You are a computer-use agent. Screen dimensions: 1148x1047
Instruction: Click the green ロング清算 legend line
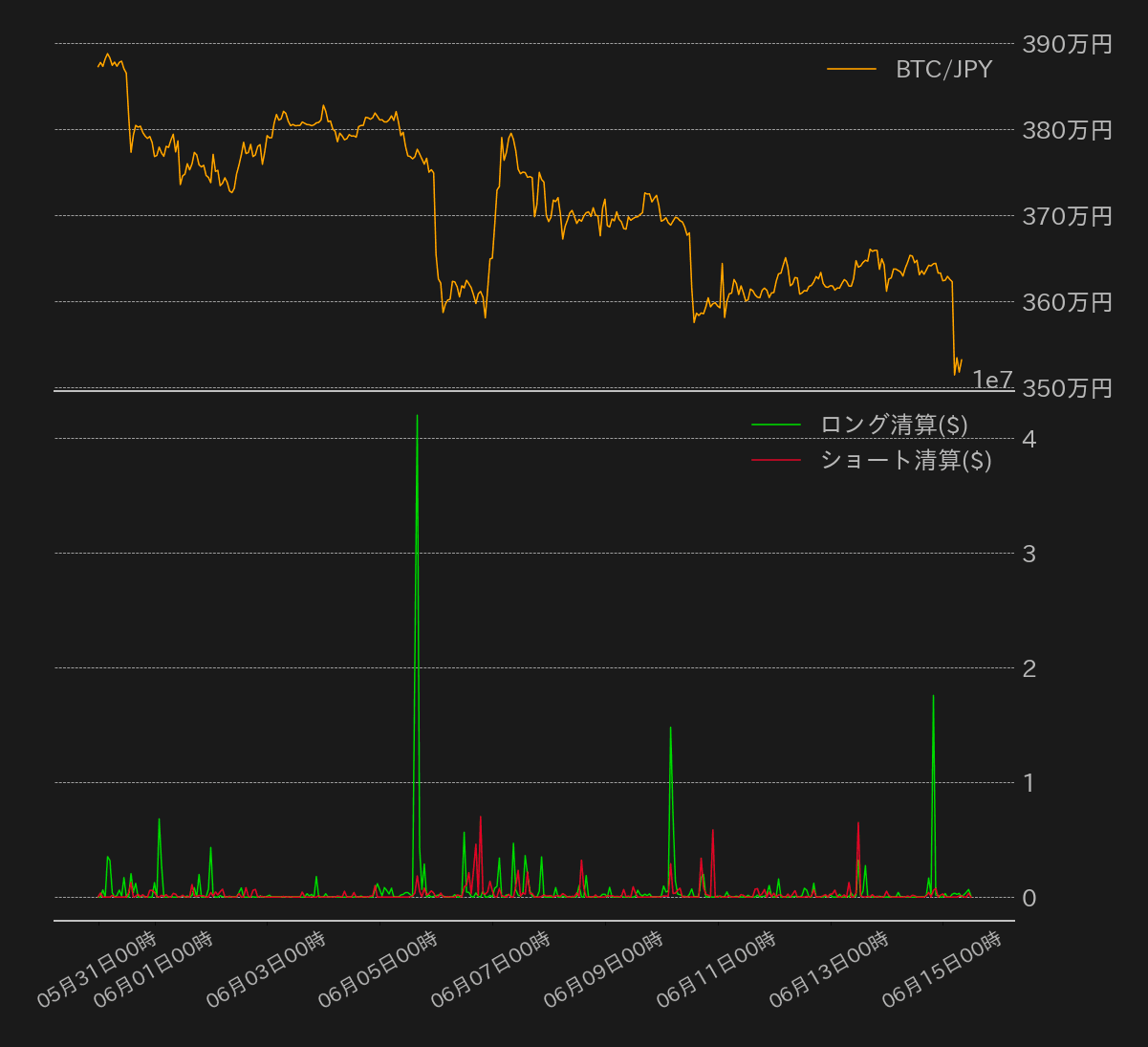pyautogui.click(x=776, y=425)
